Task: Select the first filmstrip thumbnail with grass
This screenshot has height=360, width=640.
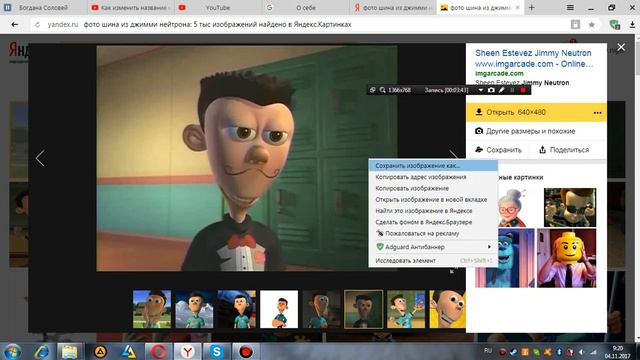Action: pos(152,309)
